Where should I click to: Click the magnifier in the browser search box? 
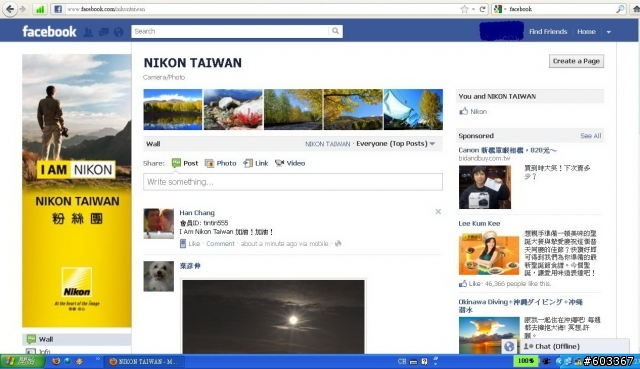(x=620, y=9)
